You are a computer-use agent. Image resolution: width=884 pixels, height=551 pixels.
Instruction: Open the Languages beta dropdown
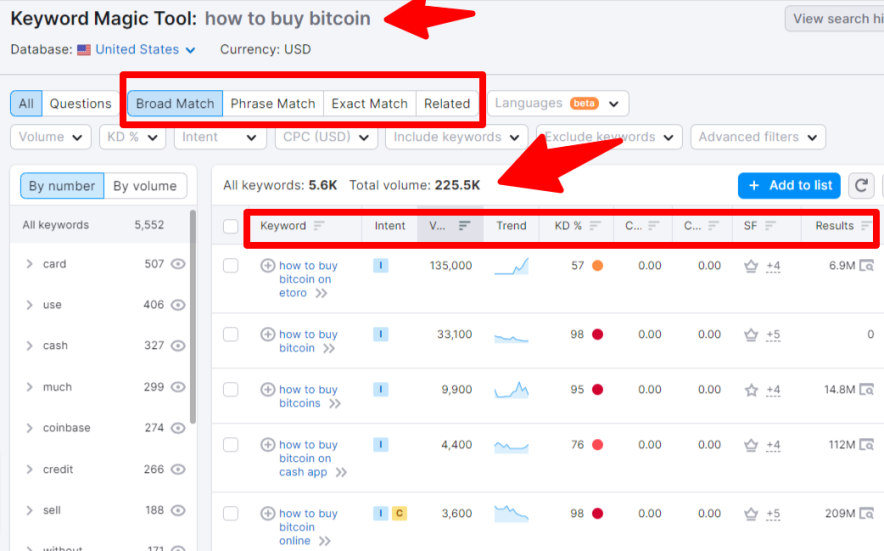point(558,104)
